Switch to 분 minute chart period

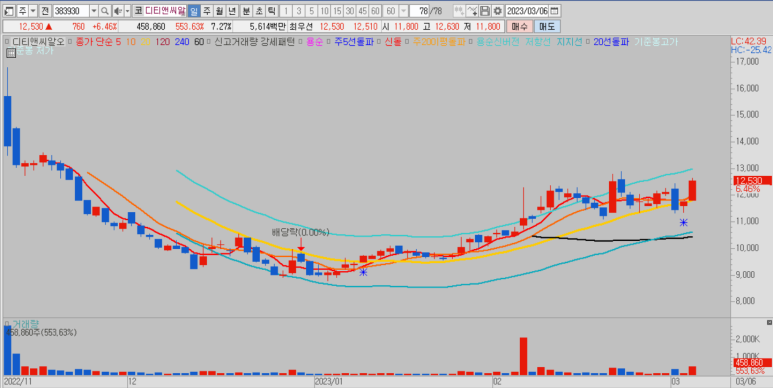pyautogui.click(x=246, y=11)
